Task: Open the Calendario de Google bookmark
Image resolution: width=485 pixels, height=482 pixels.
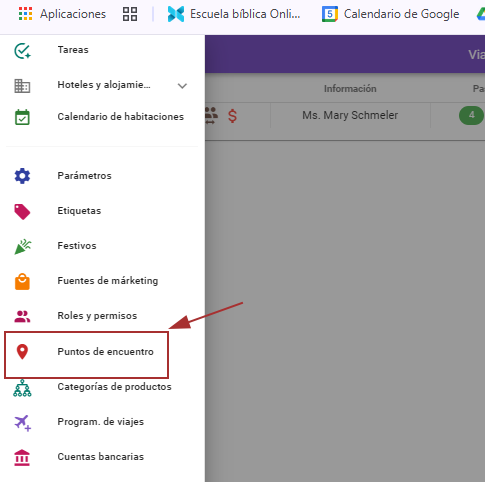Action: point(390,14)
